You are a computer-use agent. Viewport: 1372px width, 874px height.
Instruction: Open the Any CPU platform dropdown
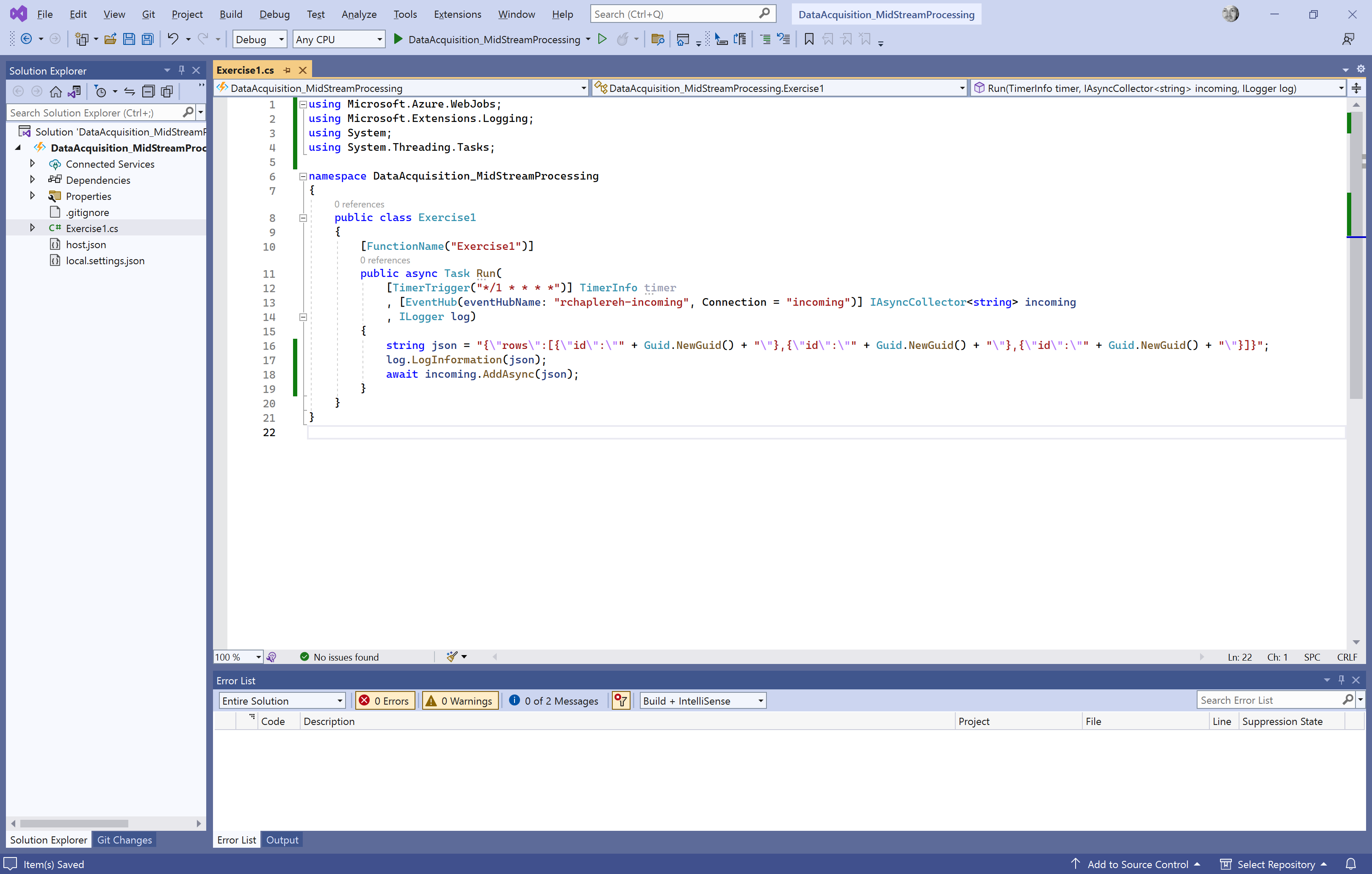click(x=339, y=39)
